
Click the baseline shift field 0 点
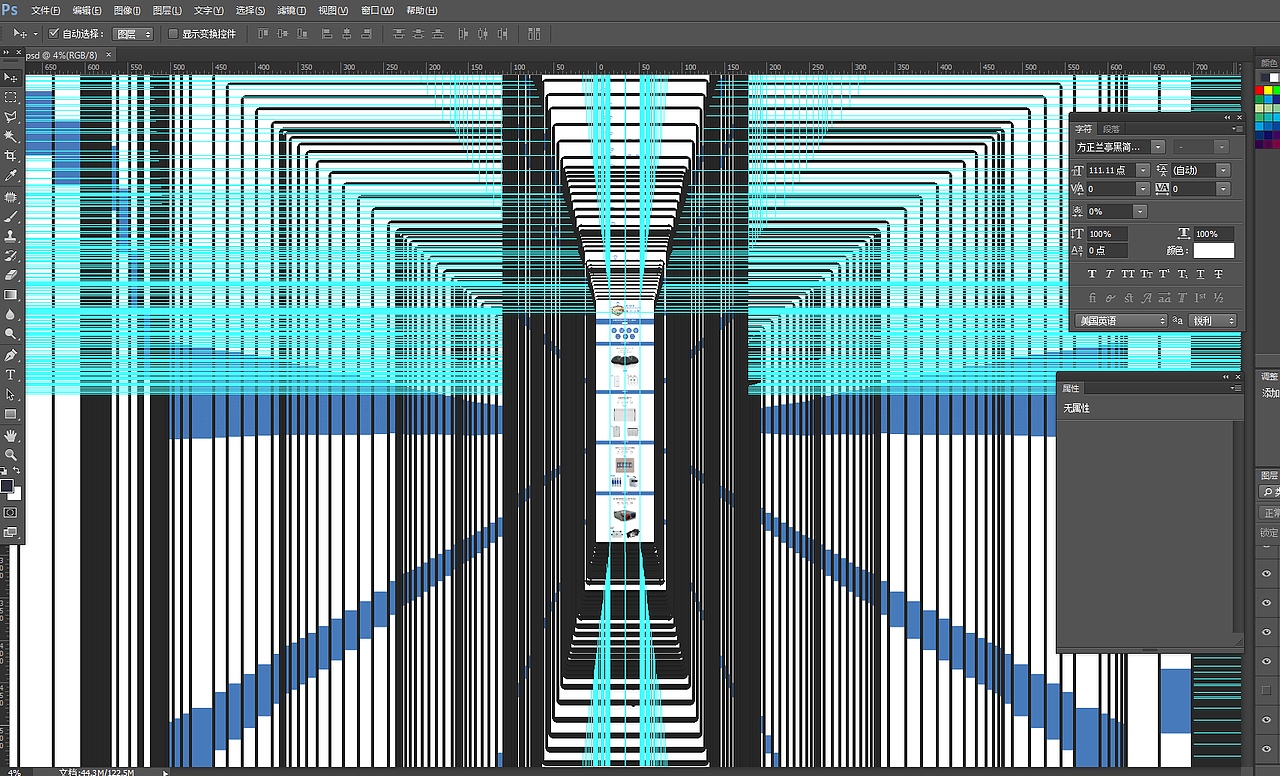[x=1107, y=250]
